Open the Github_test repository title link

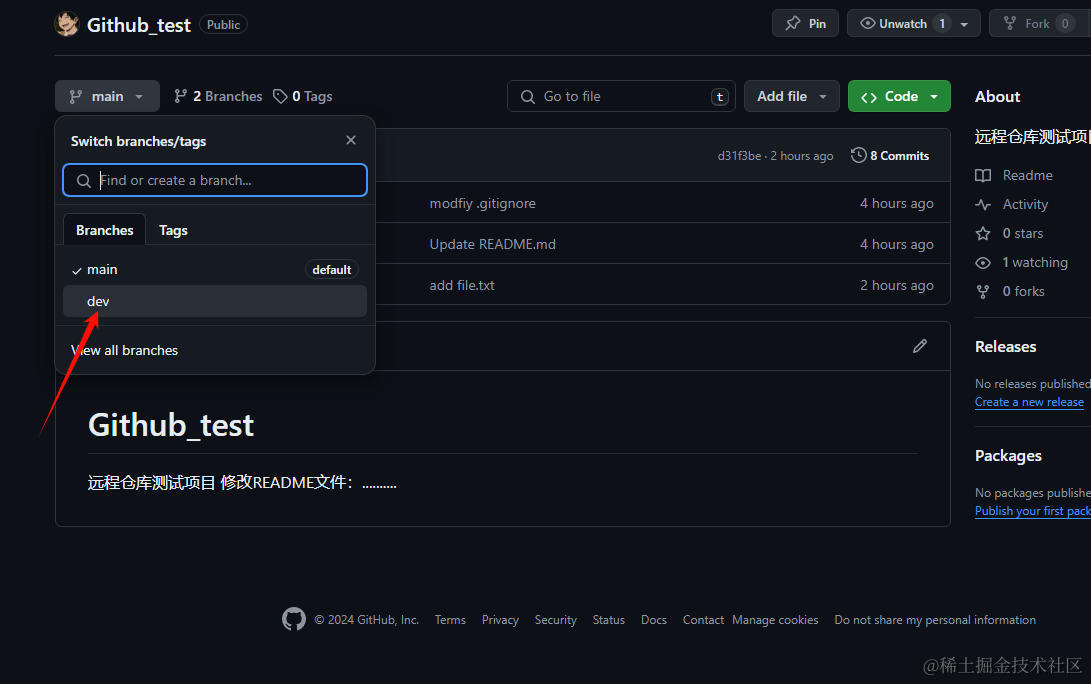pos(138,25)
